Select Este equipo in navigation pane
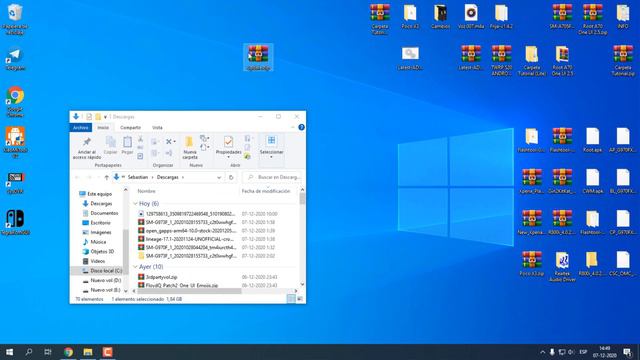 [99, 194]
